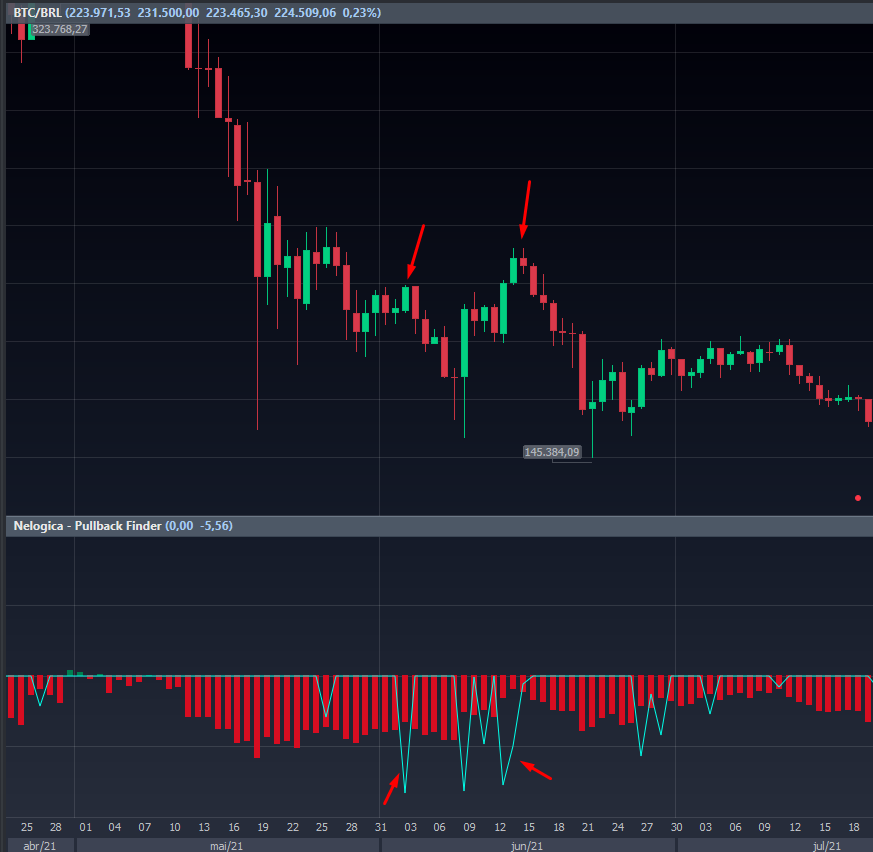The image size is (873, 852).
Task: Click the date label 31 on the time axis
Action: 381,827
